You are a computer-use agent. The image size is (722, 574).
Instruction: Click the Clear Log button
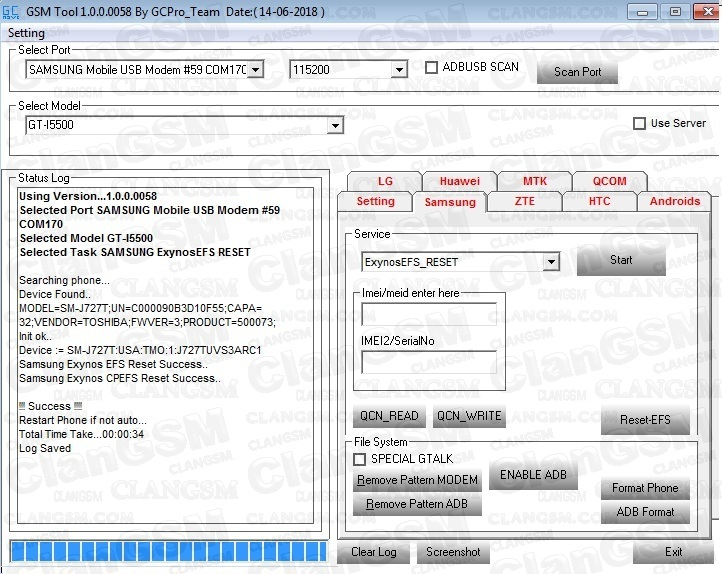(373, 552)
